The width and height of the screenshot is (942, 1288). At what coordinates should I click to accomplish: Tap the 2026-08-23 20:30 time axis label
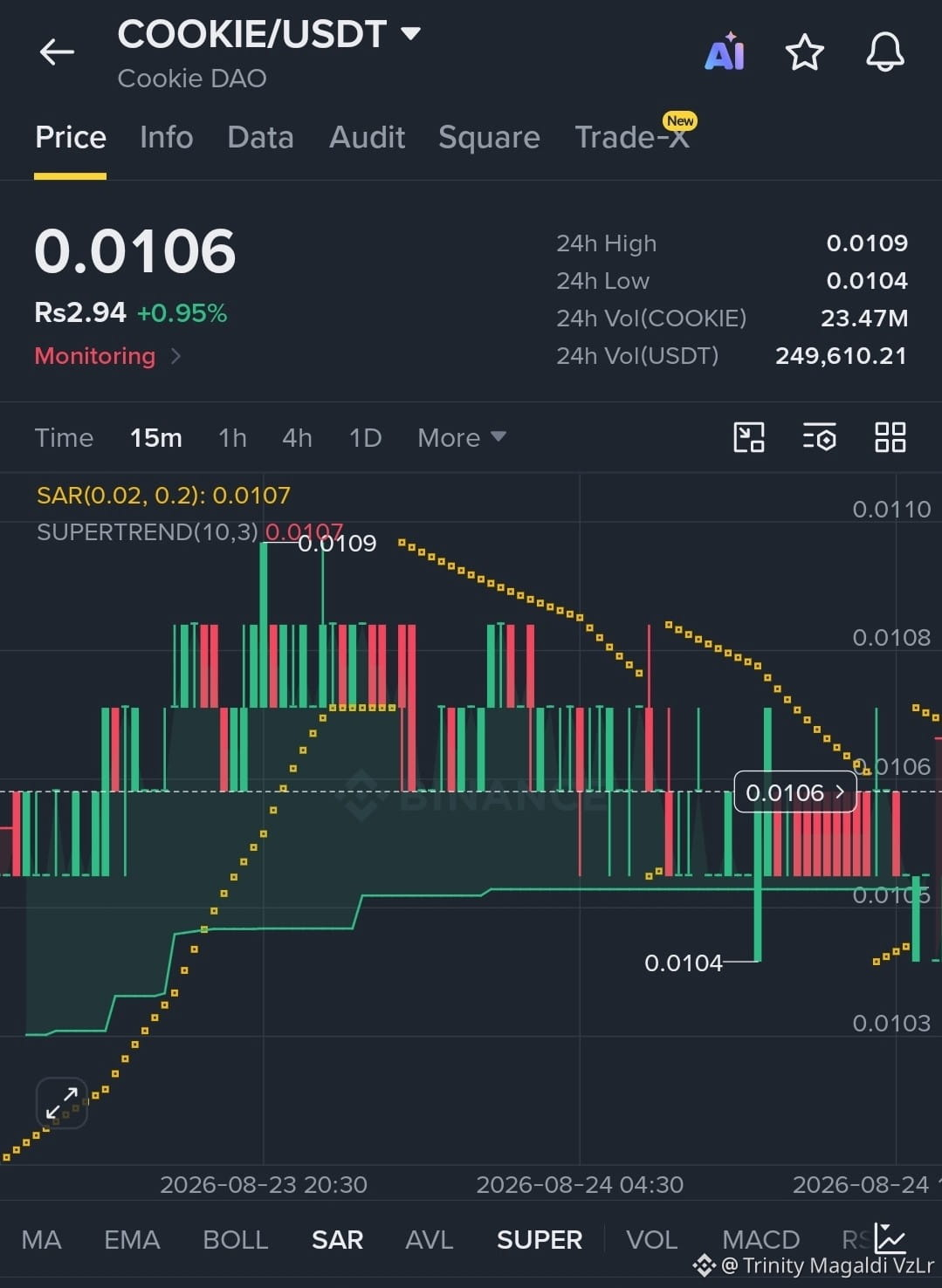(x=264, y=1185)
